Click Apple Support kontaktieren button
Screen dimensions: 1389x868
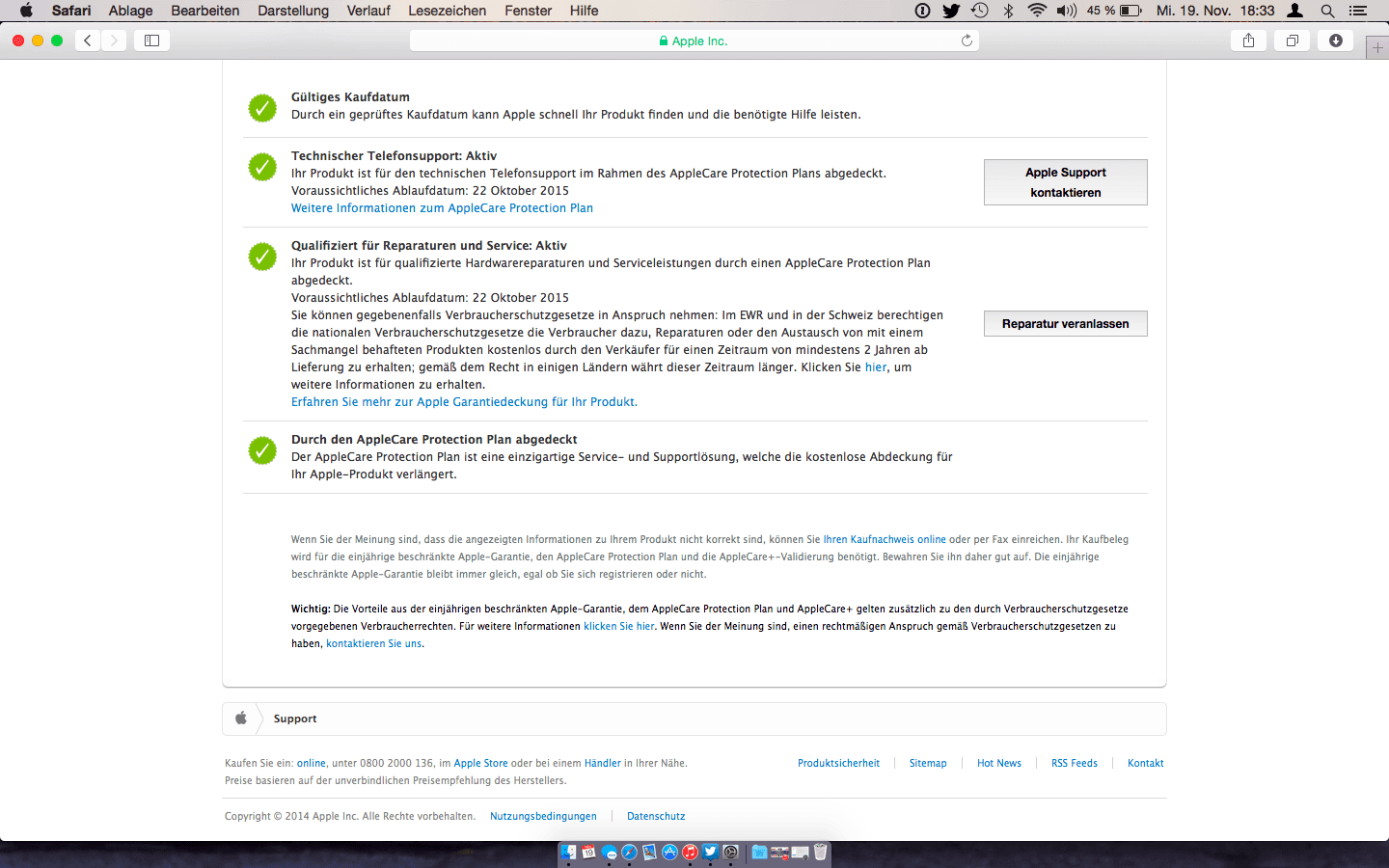pos(1066,182)
